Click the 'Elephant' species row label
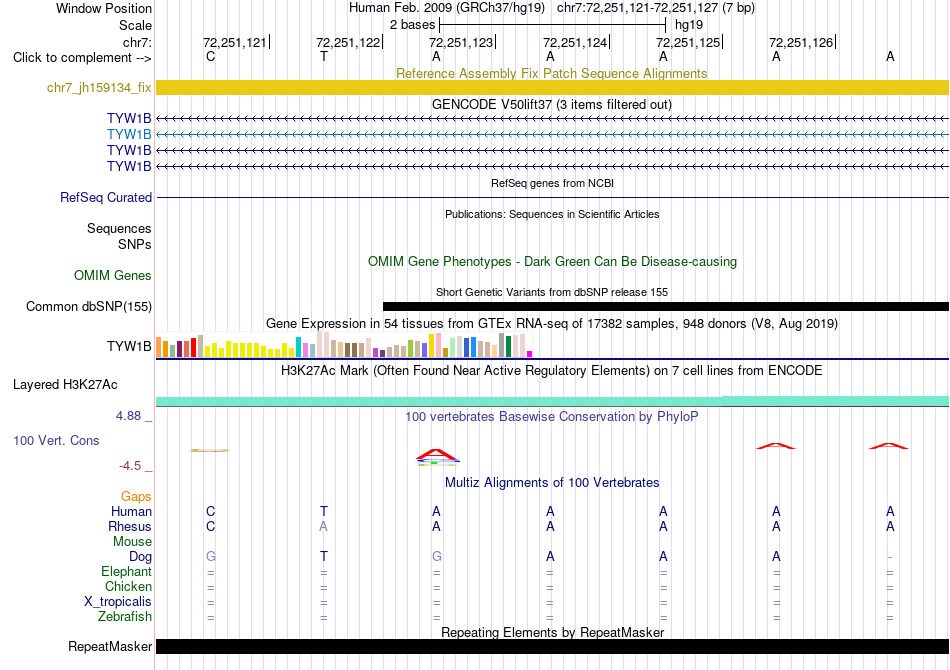This screenshot has height=670, width=950. click(x=126, y=571)
